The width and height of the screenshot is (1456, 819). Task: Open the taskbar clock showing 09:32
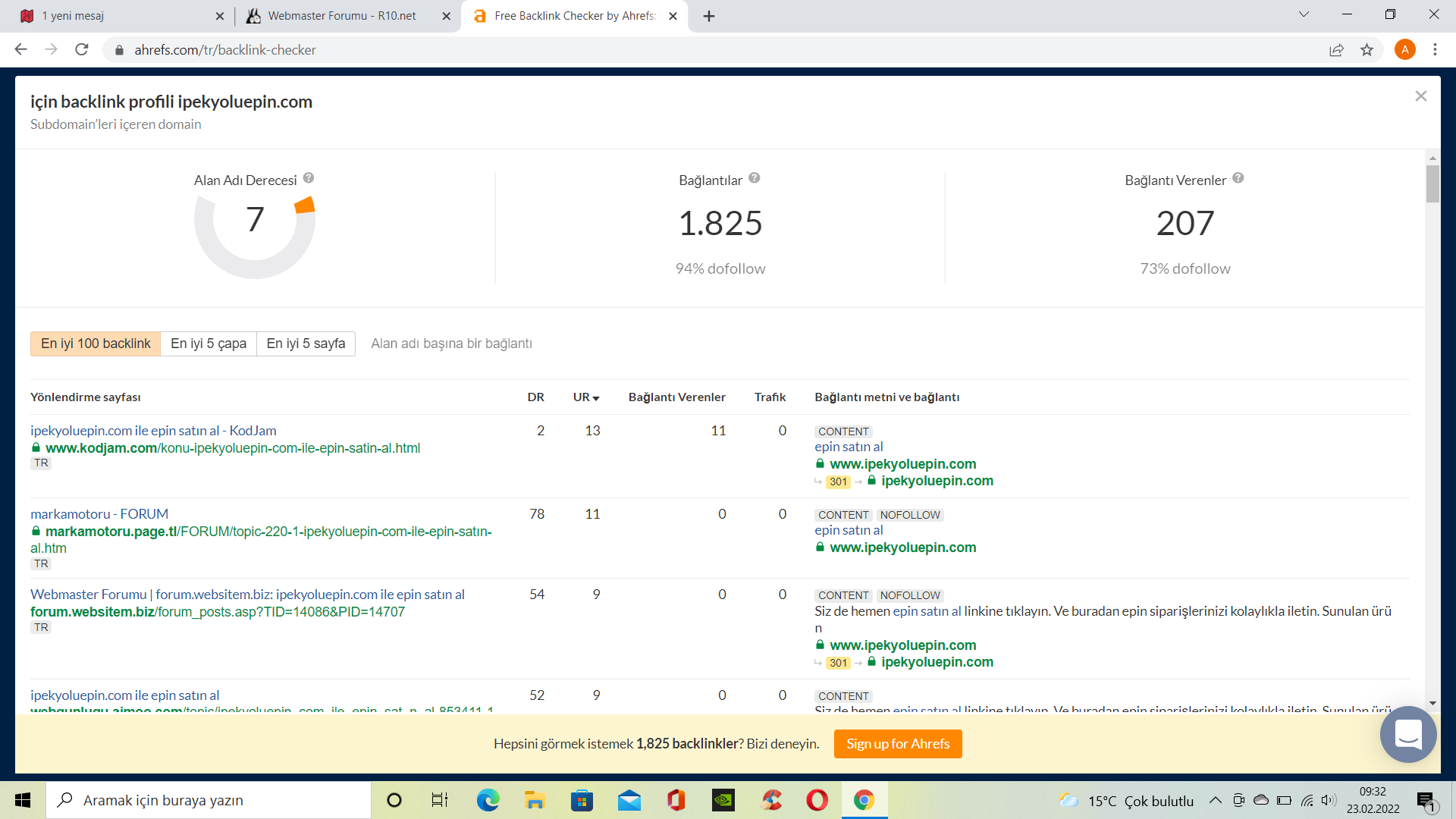1373,800
